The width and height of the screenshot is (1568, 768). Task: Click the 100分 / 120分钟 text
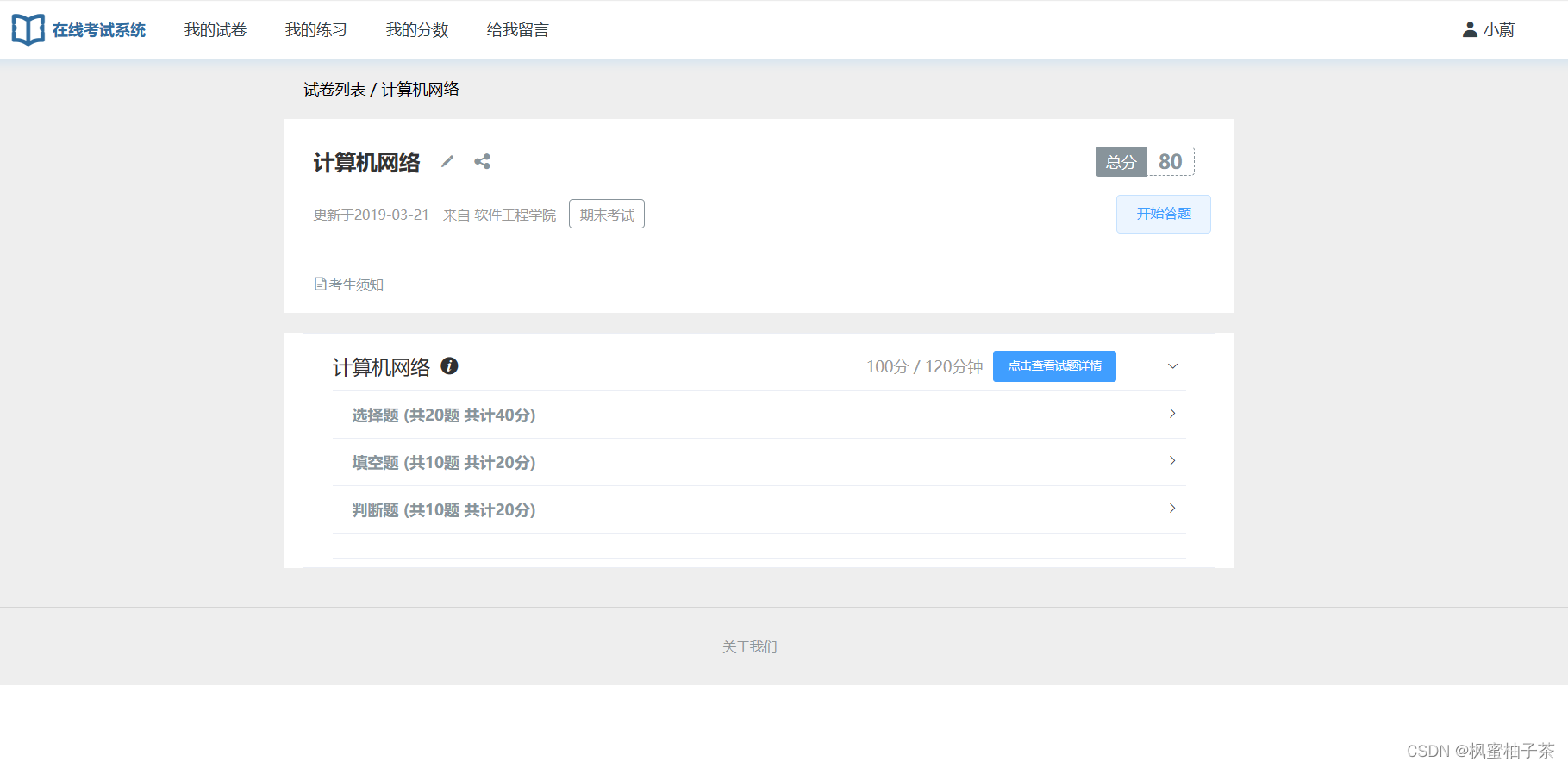point(925,367)
